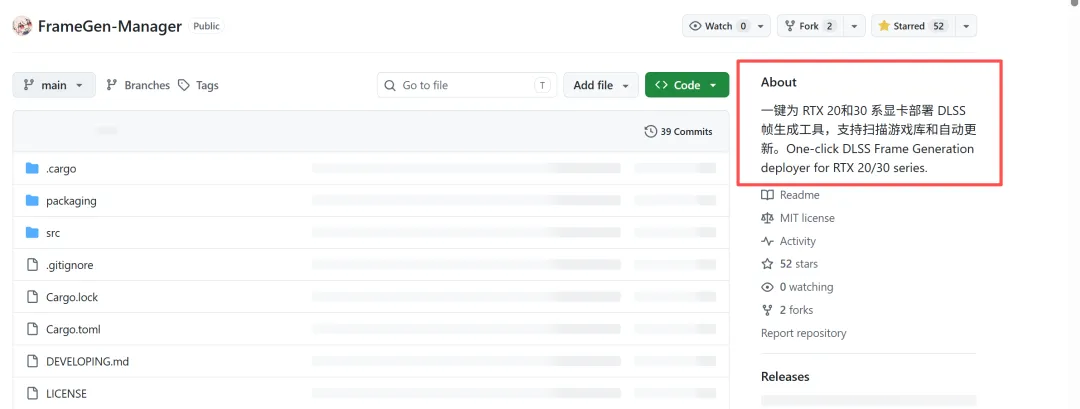Click the fork icon on the Fork button
Screen dimensions: 1080x409
point(790,26)
